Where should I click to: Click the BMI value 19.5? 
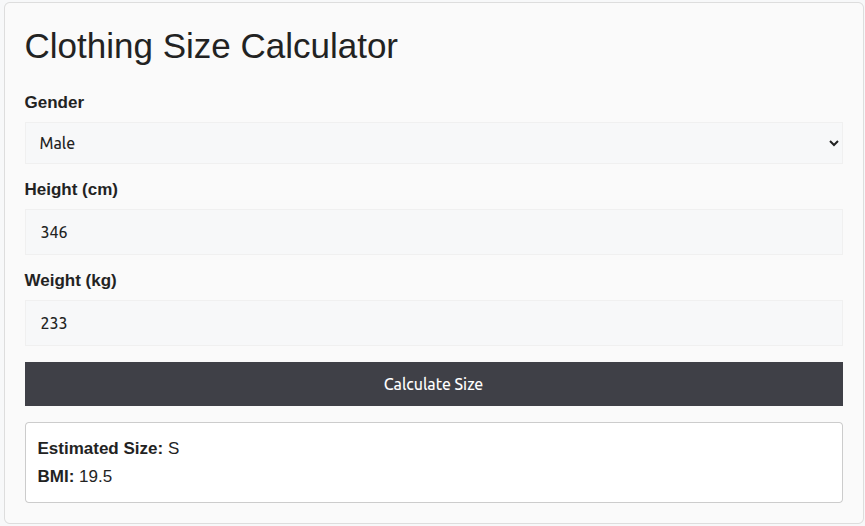(x=96, y=476)
